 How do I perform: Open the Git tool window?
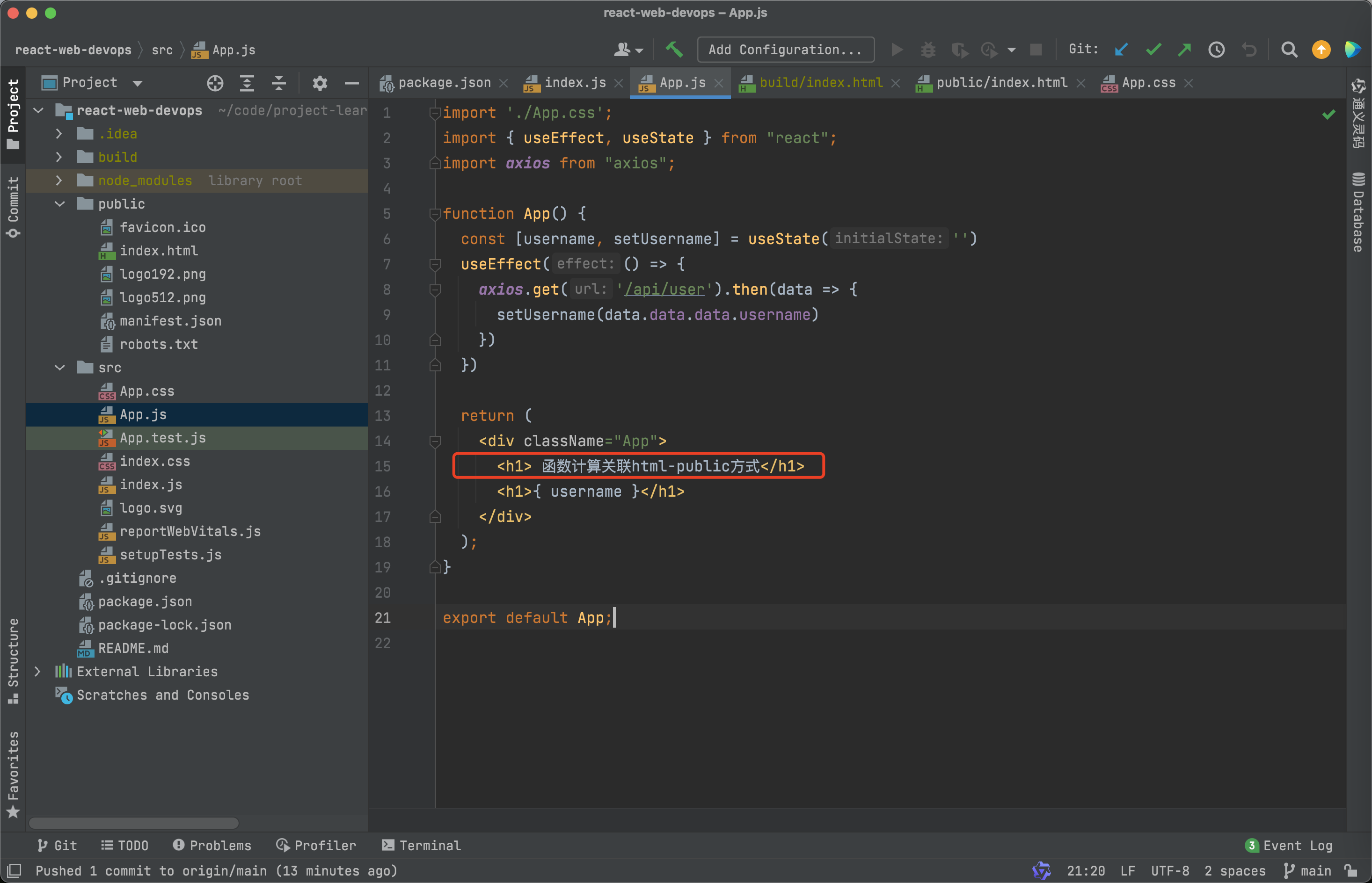pyautogui.click(x=57, y=845)
